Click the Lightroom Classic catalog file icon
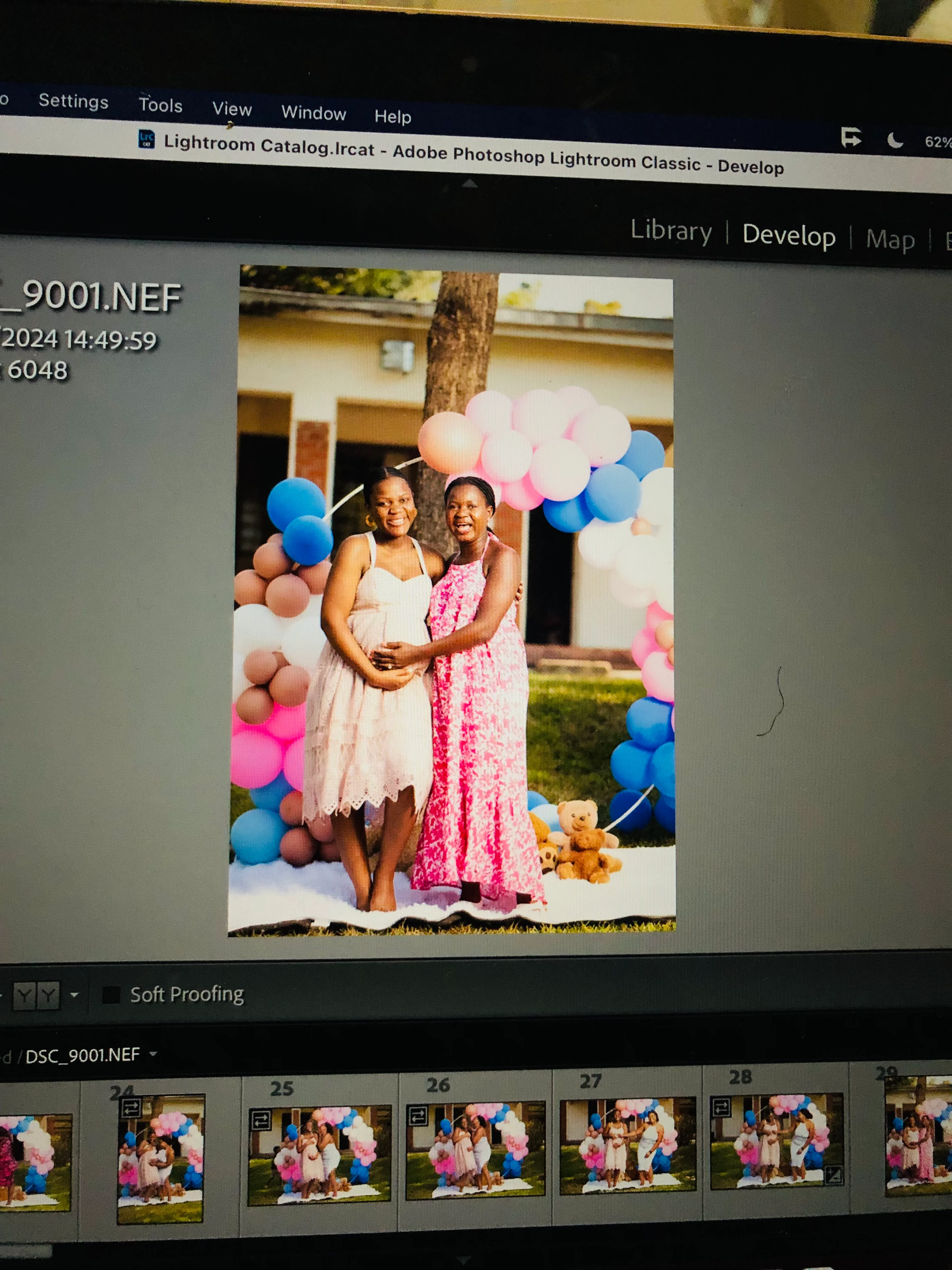The width and height of the screenshot is (952, 1270). [x=147, y=139]
